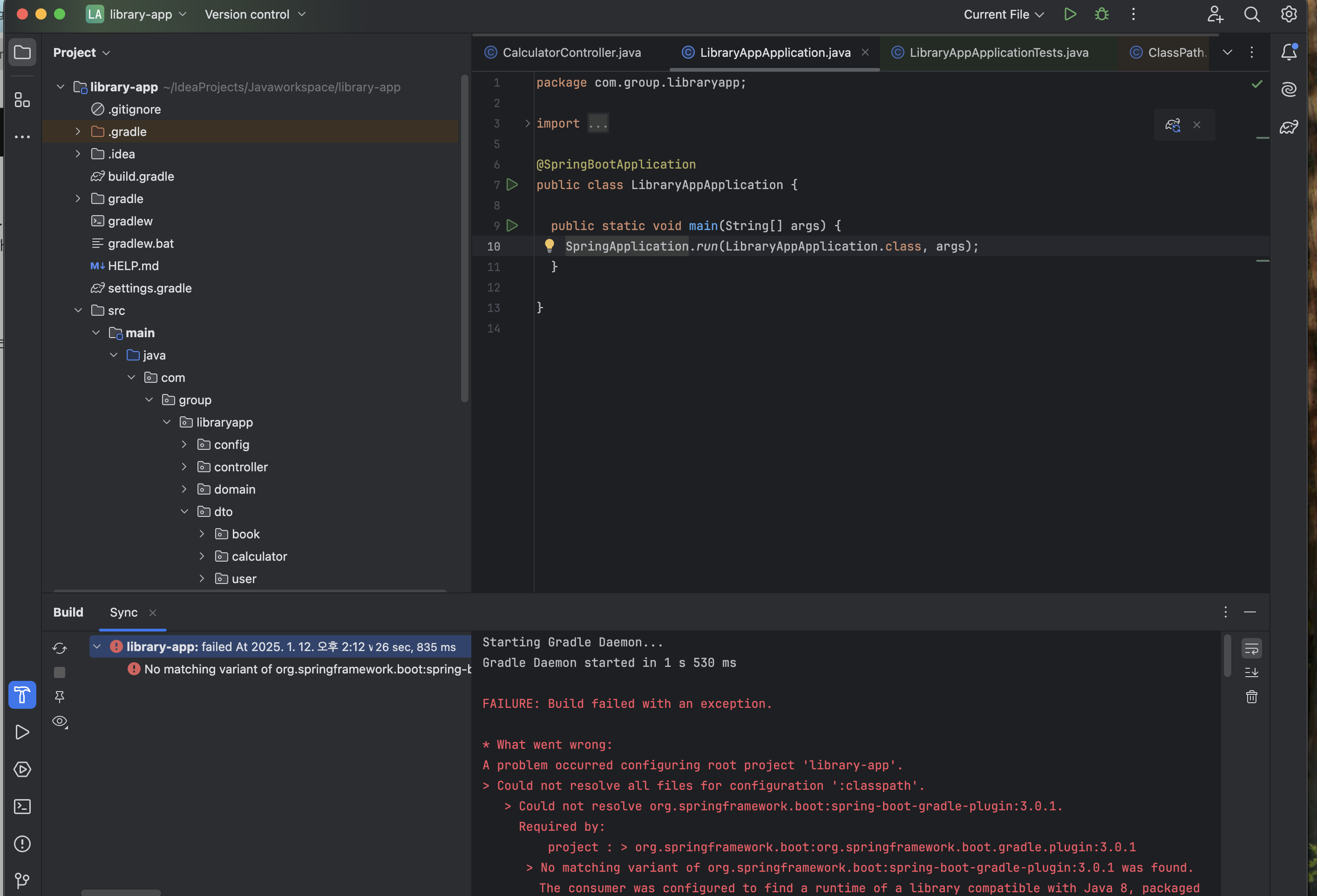Open the Run tool window icon
The image size is (1317, 896).
tap(22, 732)
